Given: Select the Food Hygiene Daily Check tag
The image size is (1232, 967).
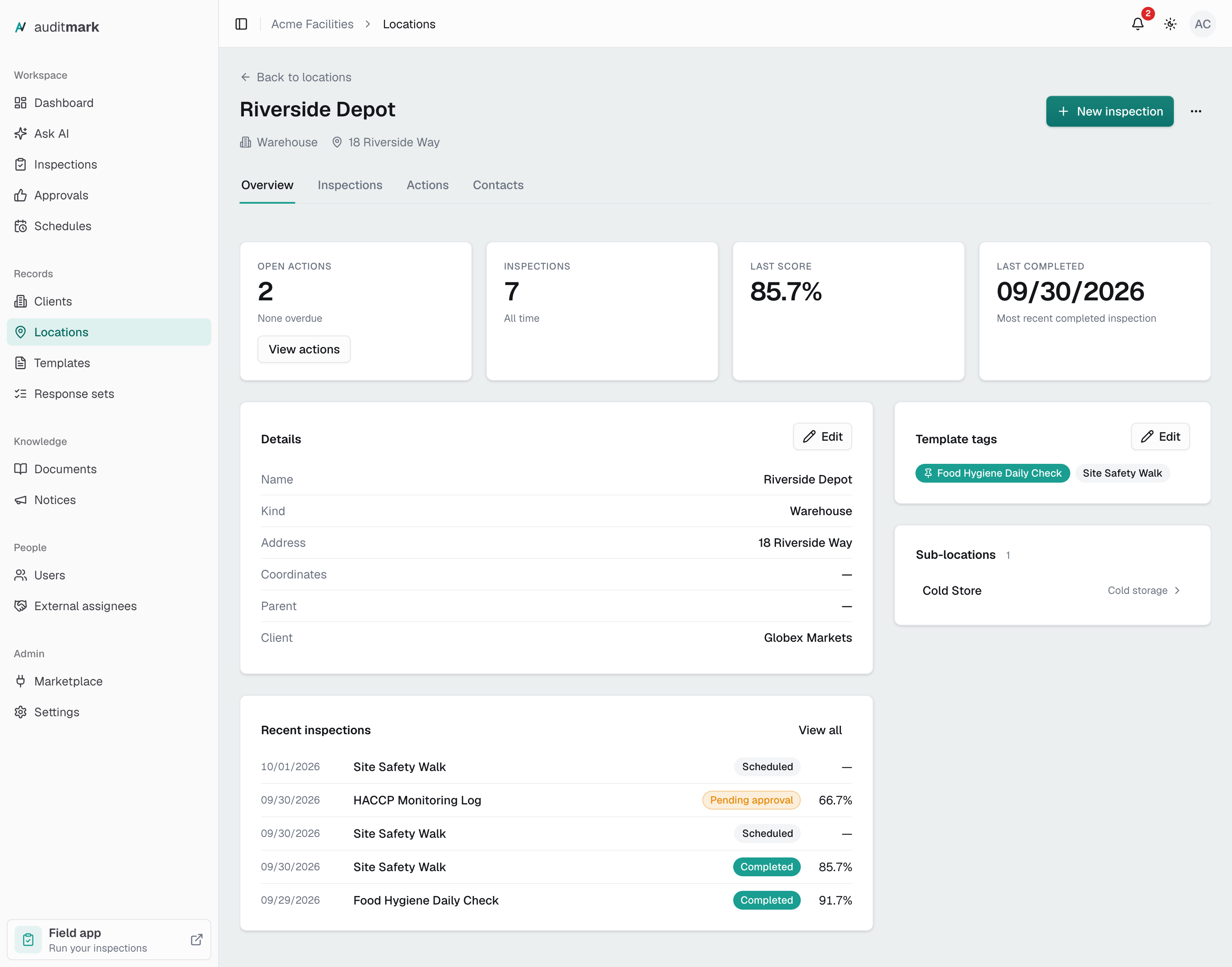Looking at the screenshot, I should [992, 473].
